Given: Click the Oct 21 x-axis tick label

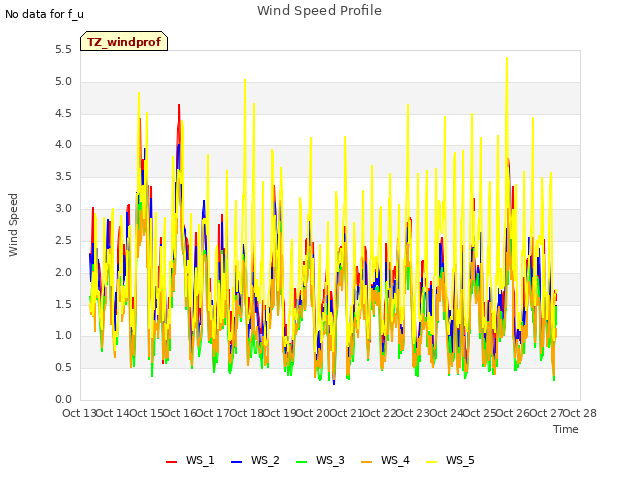Looking at the screenshot, I should 346,413.
